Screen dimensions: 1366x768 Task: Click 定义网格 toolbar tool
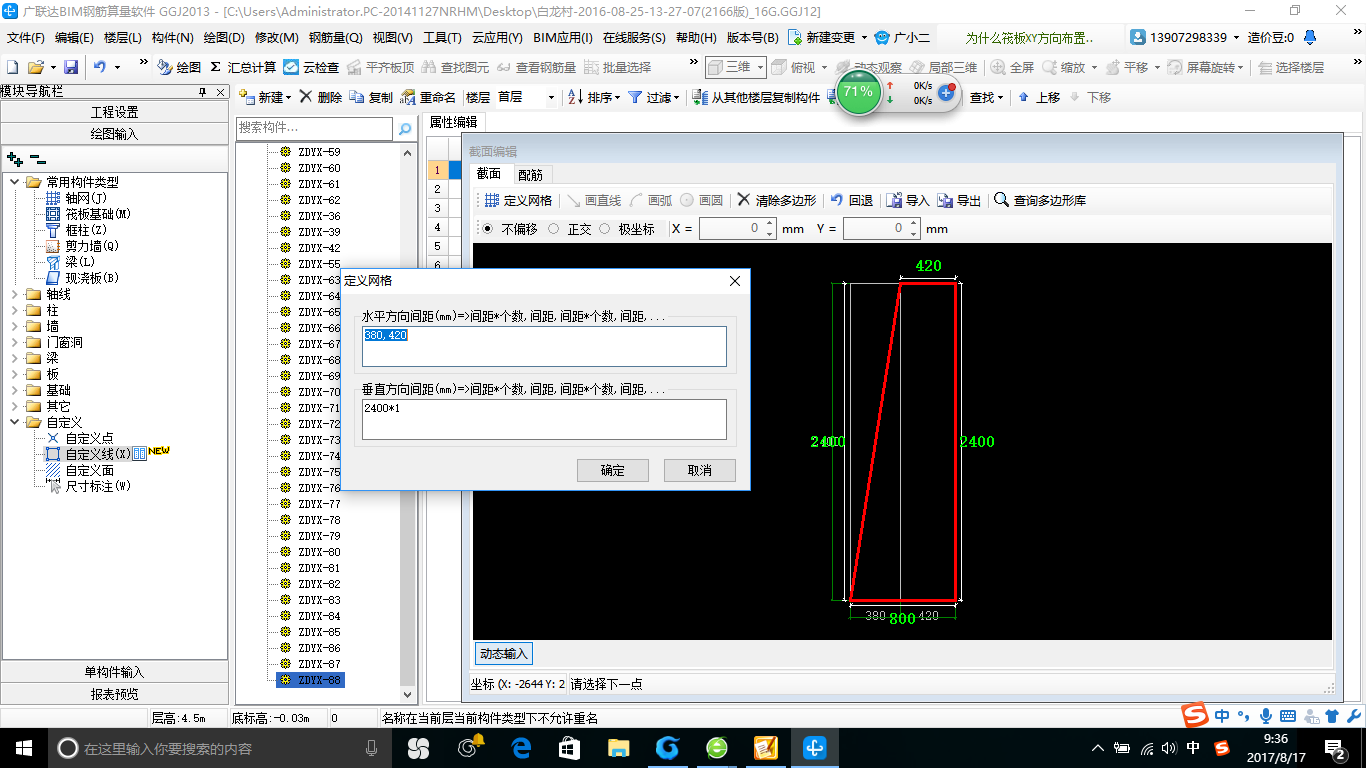click(518, 200)
